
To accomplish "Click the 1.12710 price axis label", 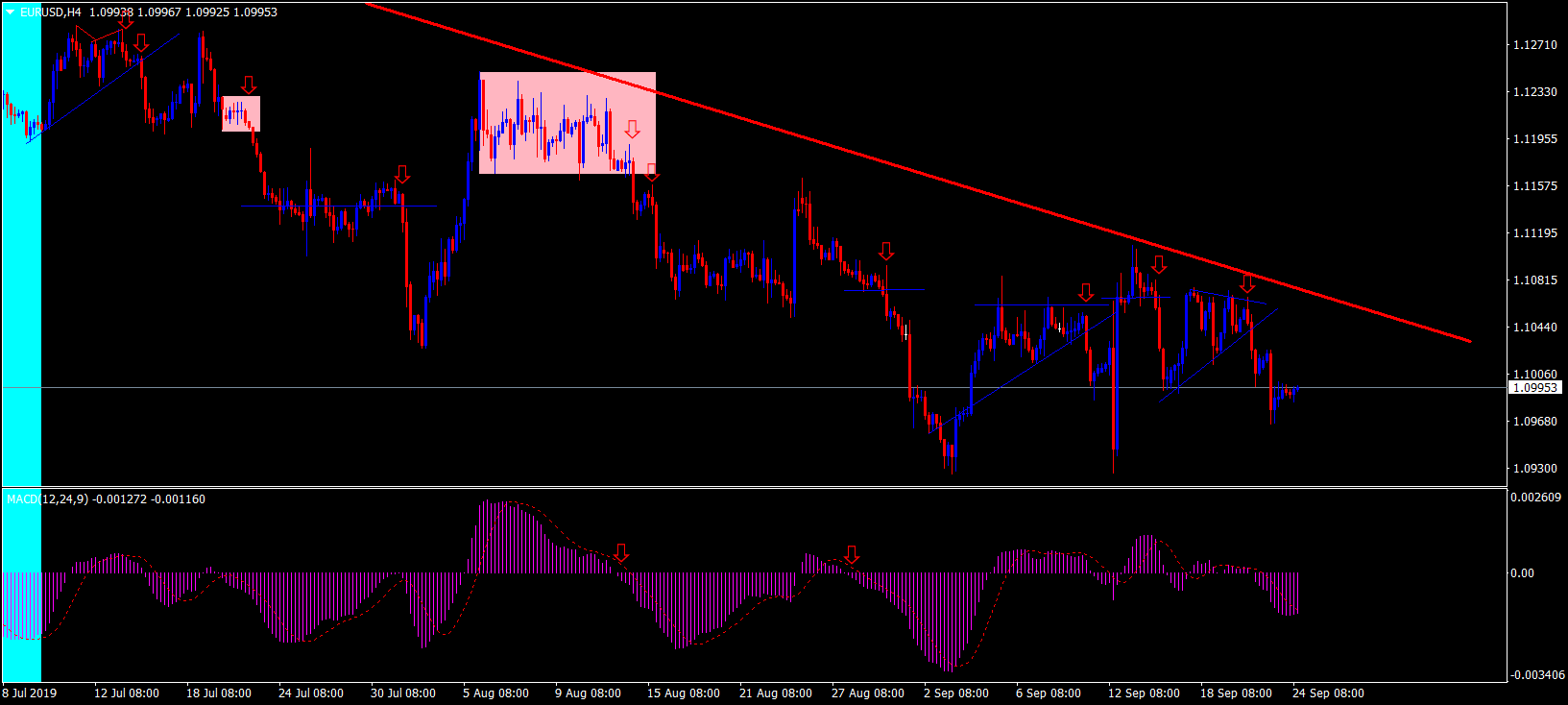I will [1534, 45].
